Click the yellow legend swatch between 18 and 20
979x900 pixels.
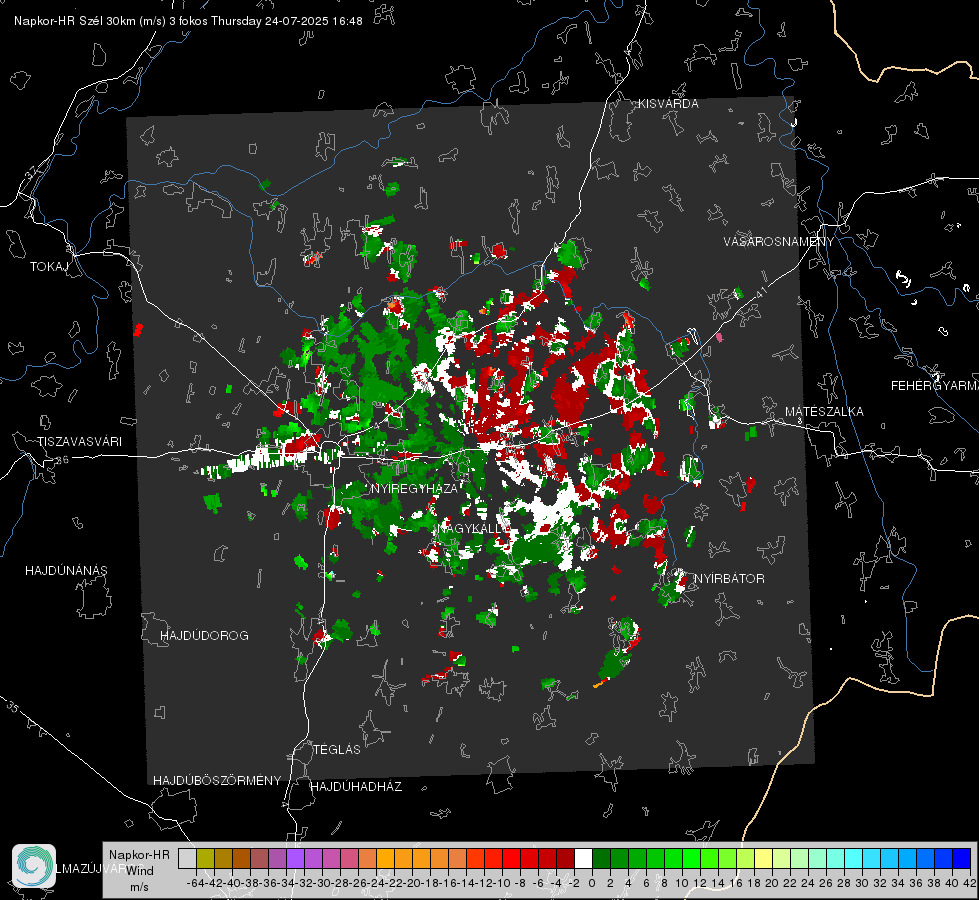(x=764, y=858)
